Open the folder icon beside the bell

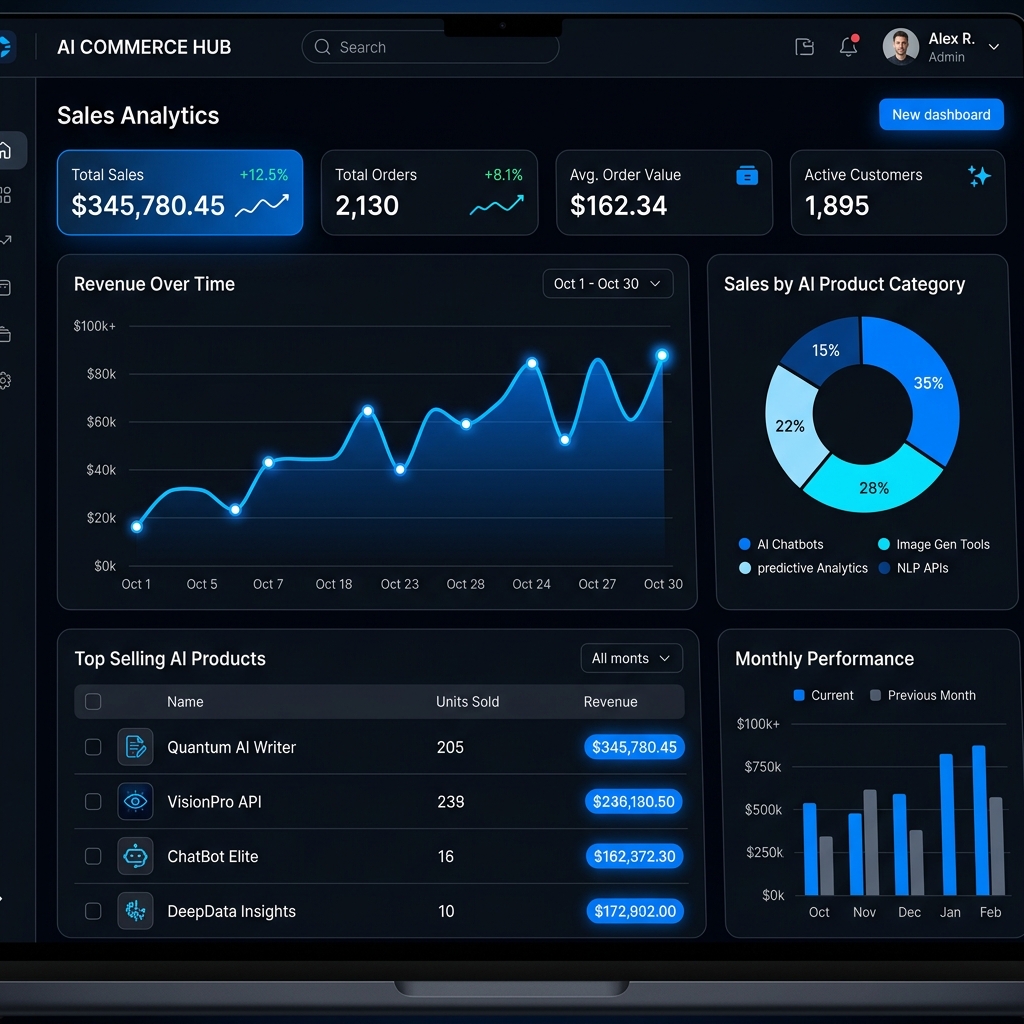[804, 47]
